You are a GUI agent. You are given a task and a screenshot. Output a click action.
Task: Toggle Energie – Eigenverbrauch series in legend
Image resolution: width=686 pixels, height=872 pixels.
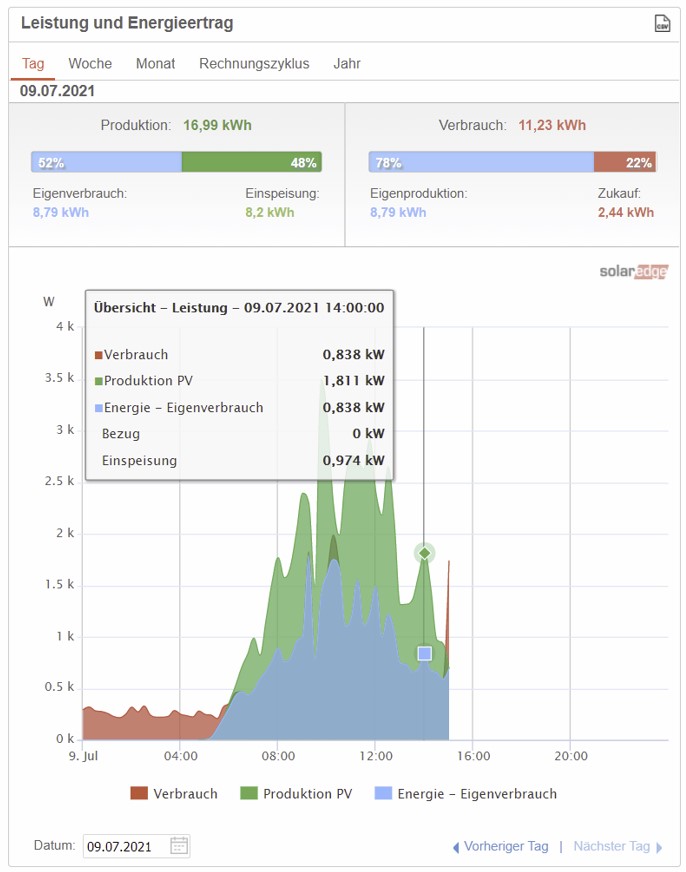465,794
